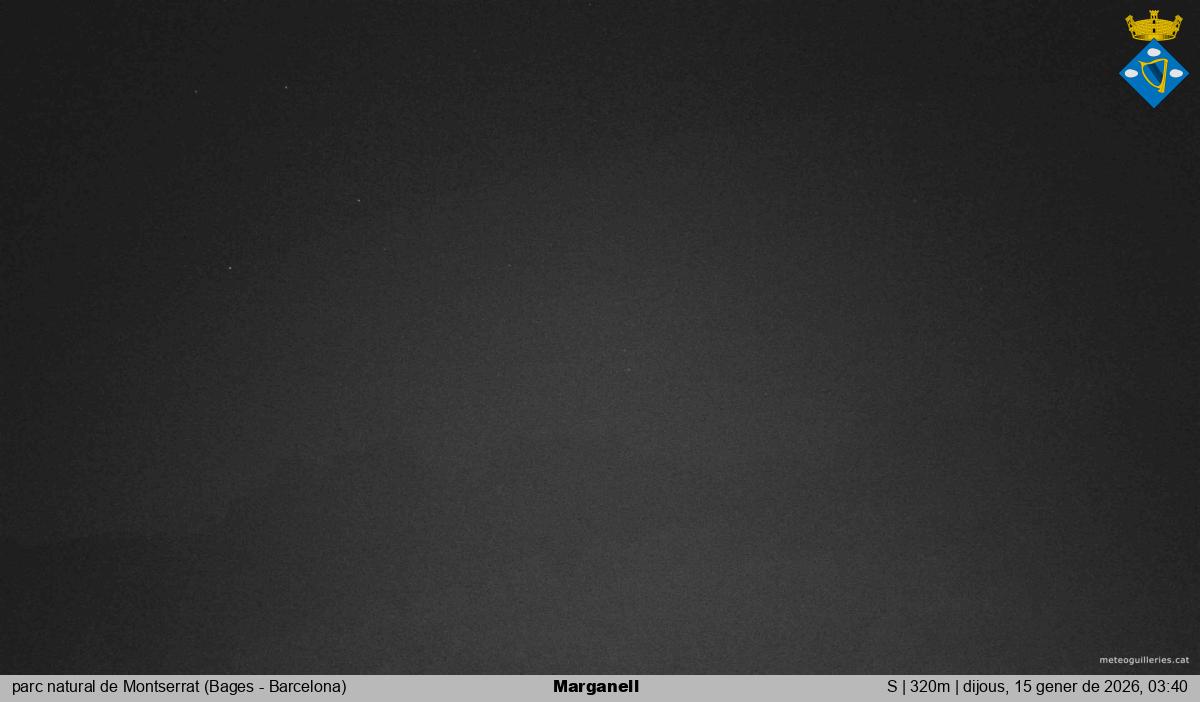This screenshot has height=702, width=1200.
Task: Click the 03:40 capture time
Action: pos(1168,687)
